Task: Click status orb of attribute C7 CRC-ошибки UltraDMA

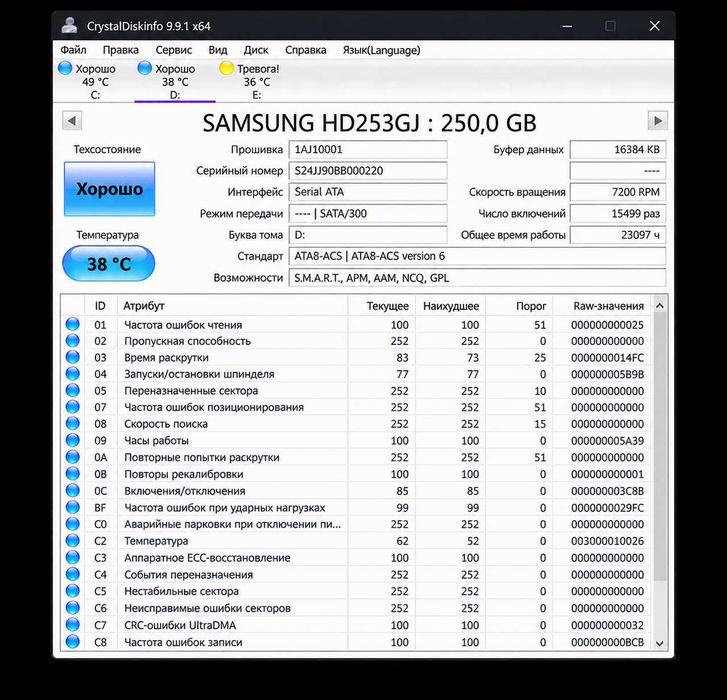Action: click(72, 624)
